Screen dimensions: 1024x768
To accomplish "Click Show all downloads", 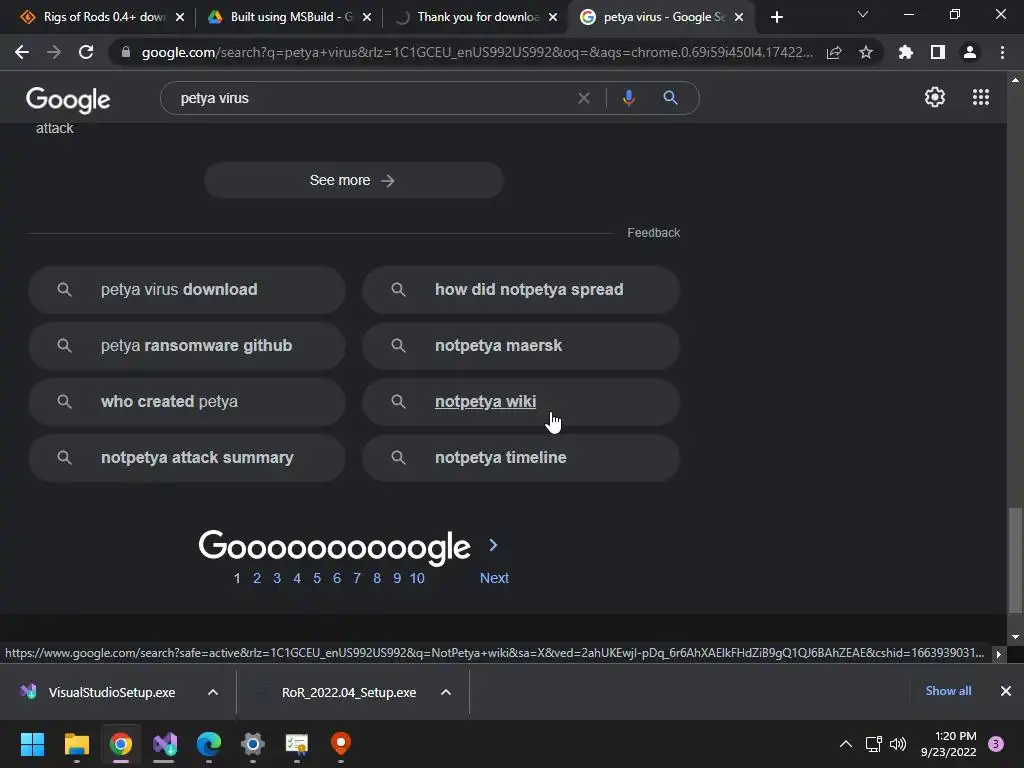I will pyautogui.click(x=948, y=691).
